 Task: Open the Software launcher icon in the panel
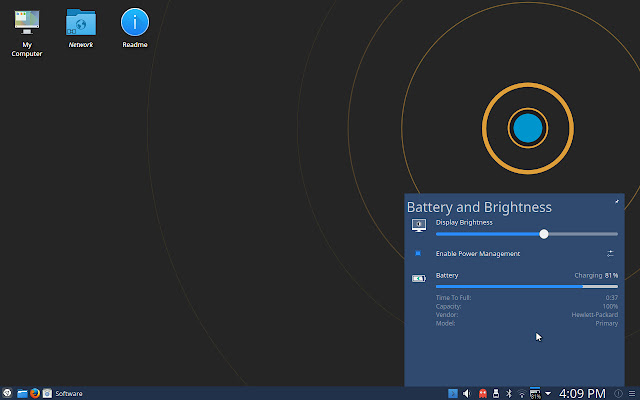[47, 393]
